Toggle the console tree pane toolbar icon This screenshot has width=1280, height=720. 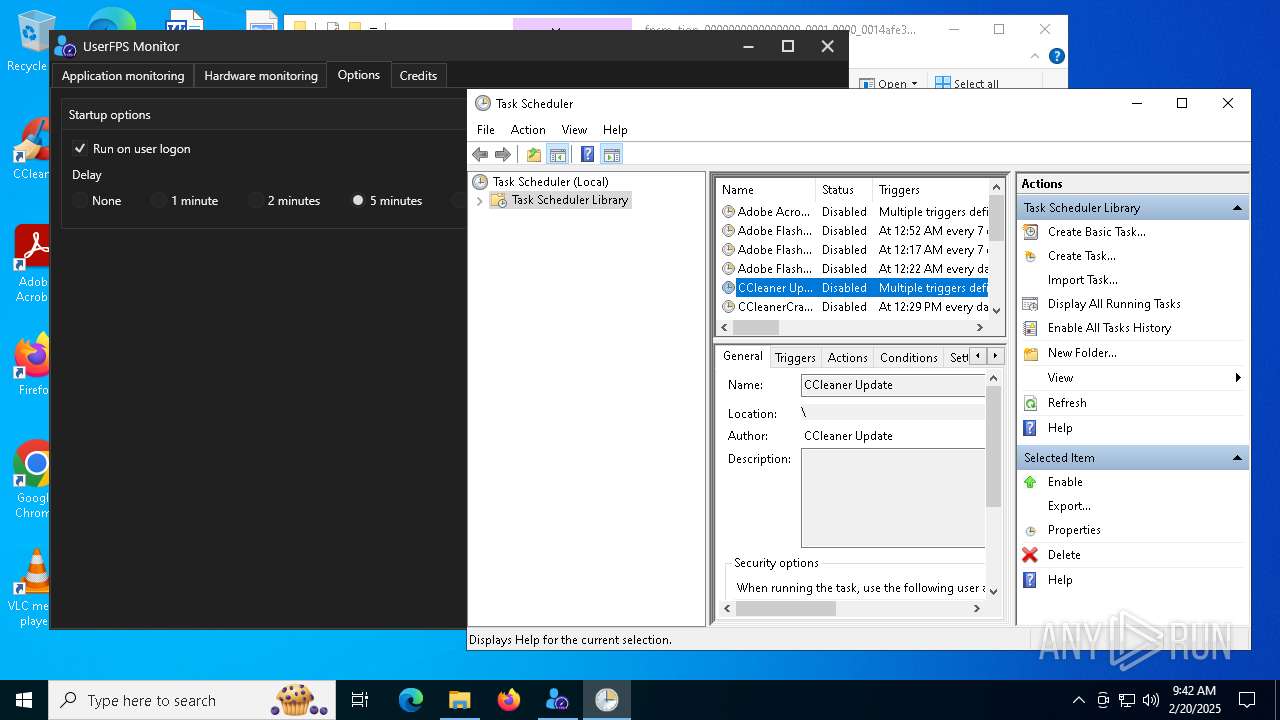tap(558, 154)
